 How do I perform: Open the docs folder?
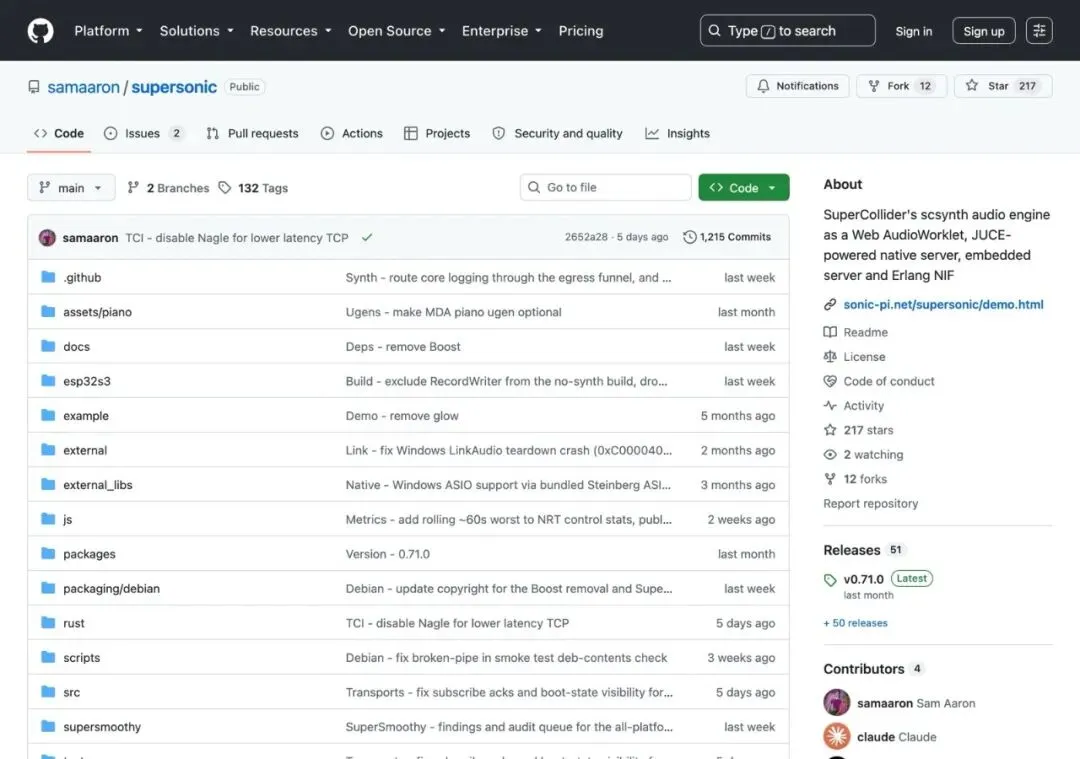tap(76, 346)
